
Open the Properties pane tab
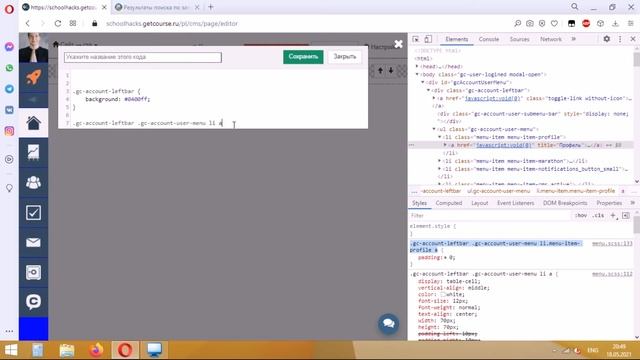609,203
